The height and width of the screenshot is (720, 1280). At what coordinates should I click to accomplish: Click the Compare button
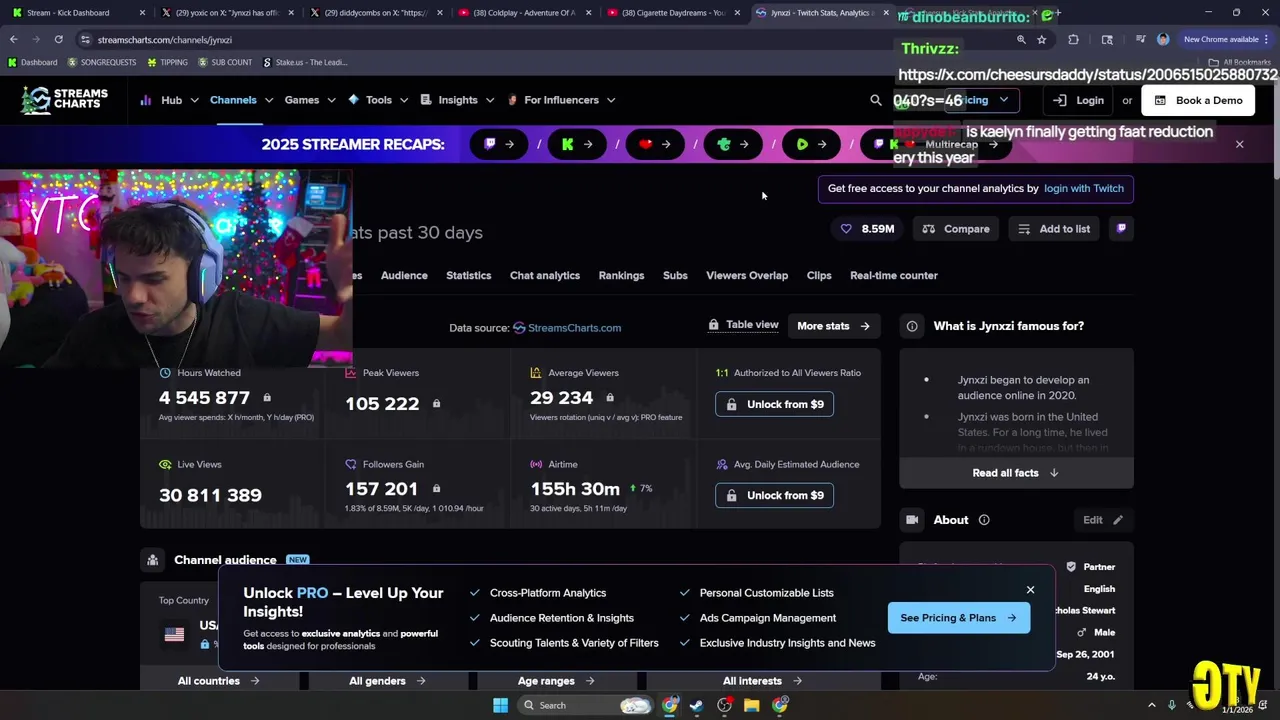click(x=956, y=229)
